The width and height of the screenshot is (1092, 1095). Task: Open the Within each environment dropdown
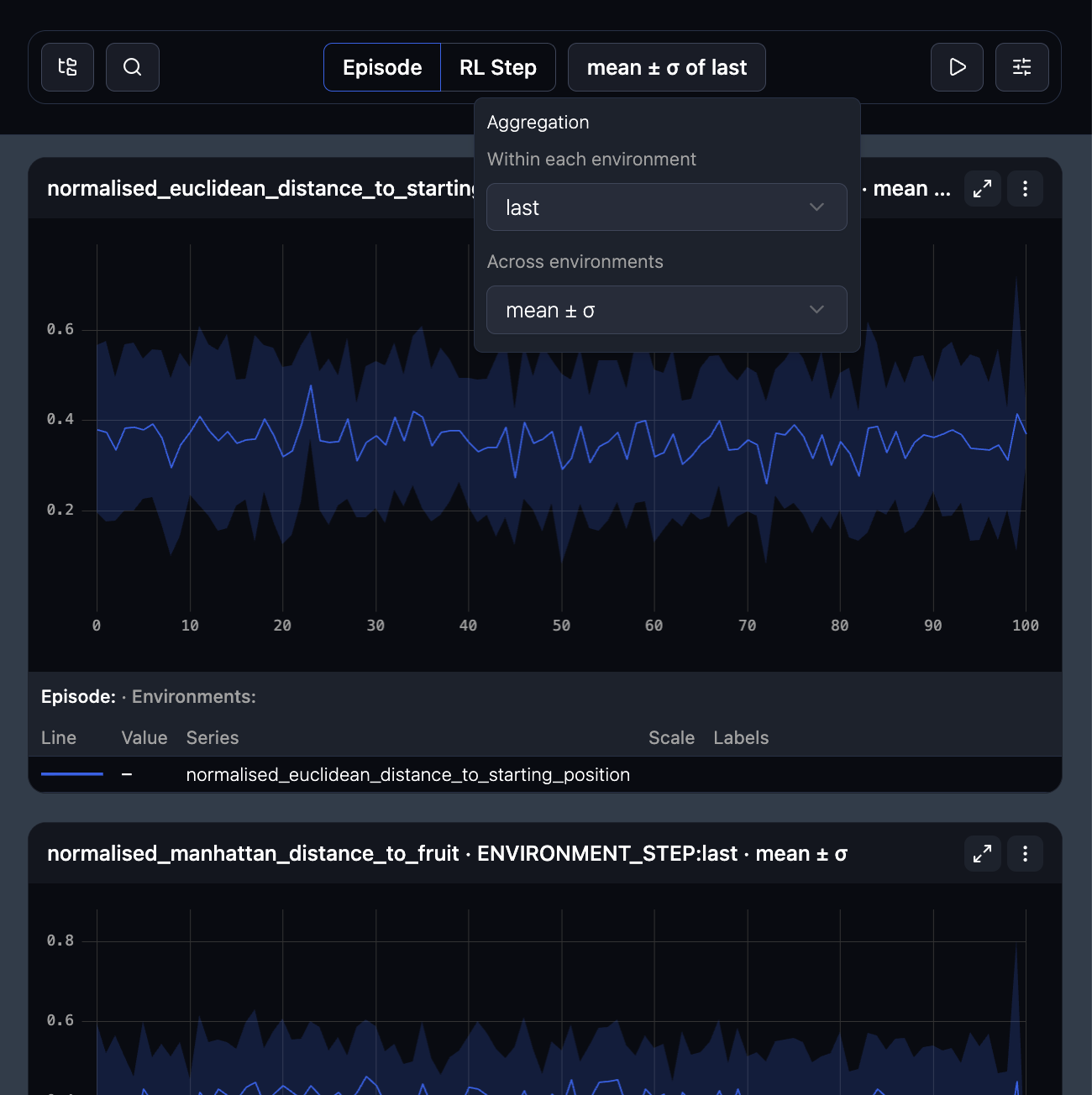667,207
